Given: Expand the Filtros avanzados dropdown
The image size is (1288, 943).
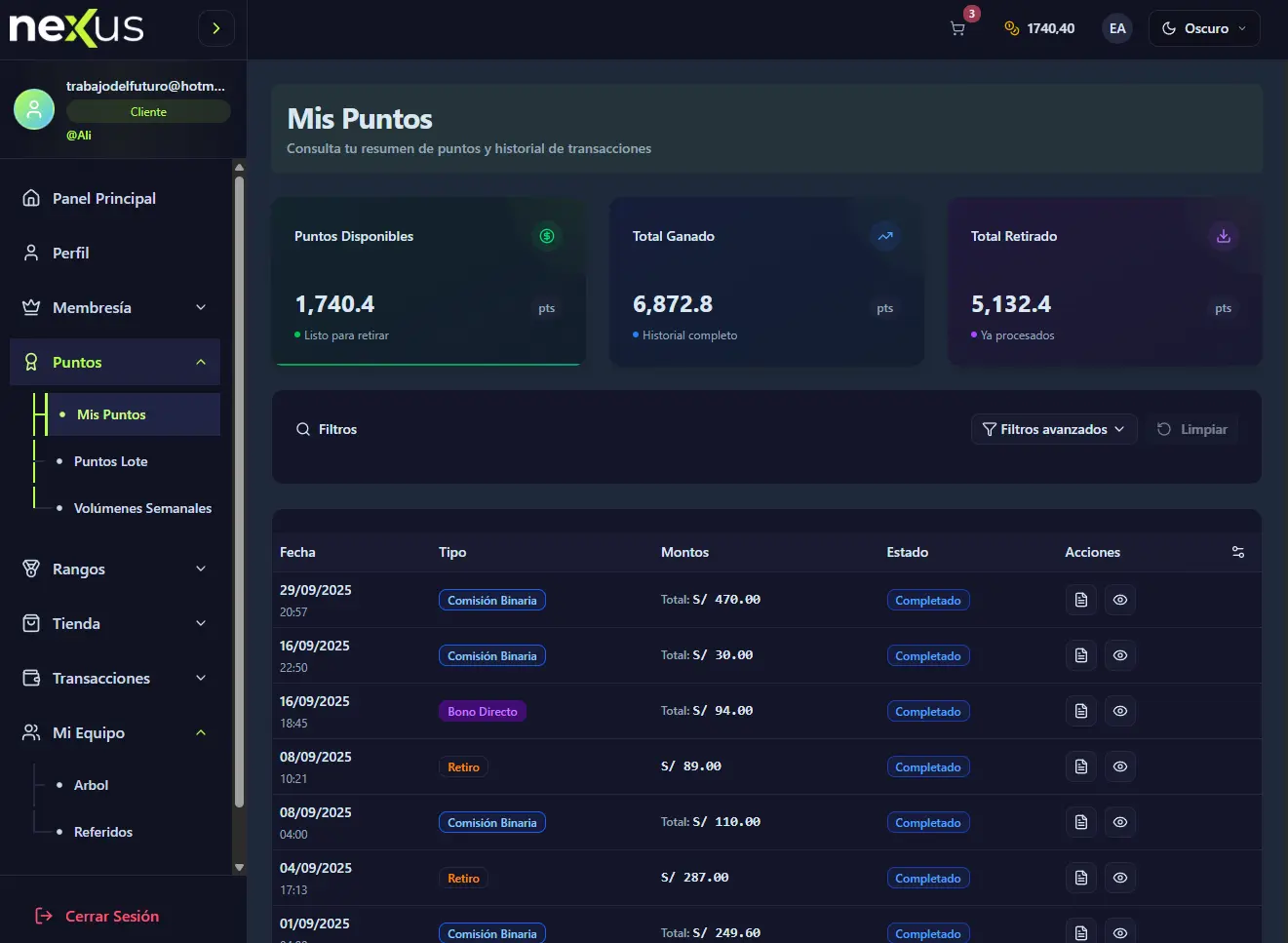Looking at the screenshot, I should pos(1053,428).
